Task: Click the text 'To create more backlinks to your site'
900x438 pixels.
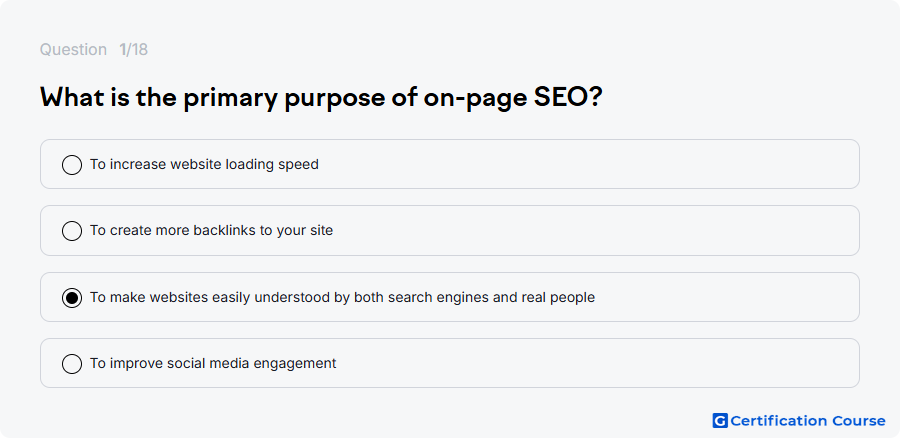Action: tap(211, 230)
